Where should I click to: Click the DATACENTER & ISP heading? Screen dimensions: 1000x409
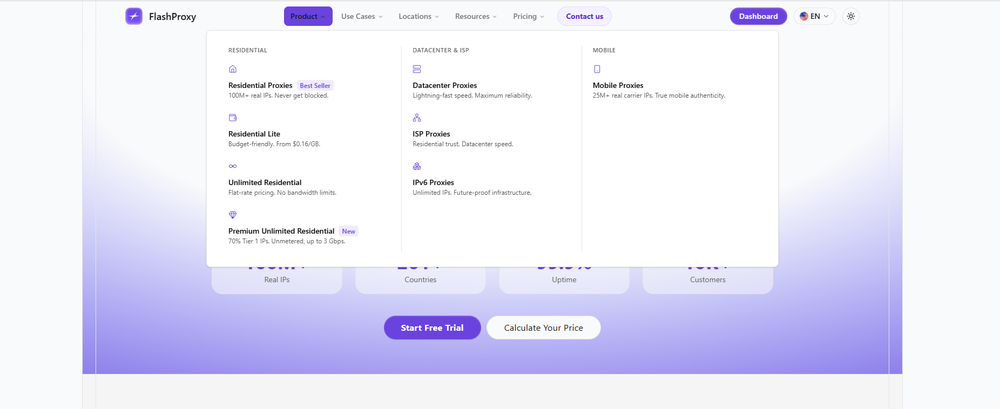coord(441,50)
